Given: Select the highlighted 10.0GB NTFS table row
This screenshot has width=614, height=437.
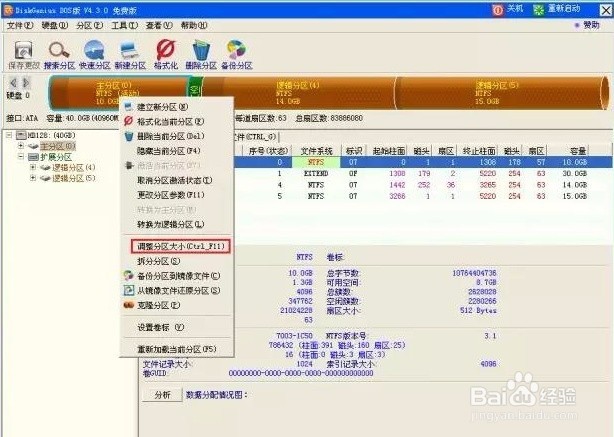Looking at the screenshot, I should [423, 162].
